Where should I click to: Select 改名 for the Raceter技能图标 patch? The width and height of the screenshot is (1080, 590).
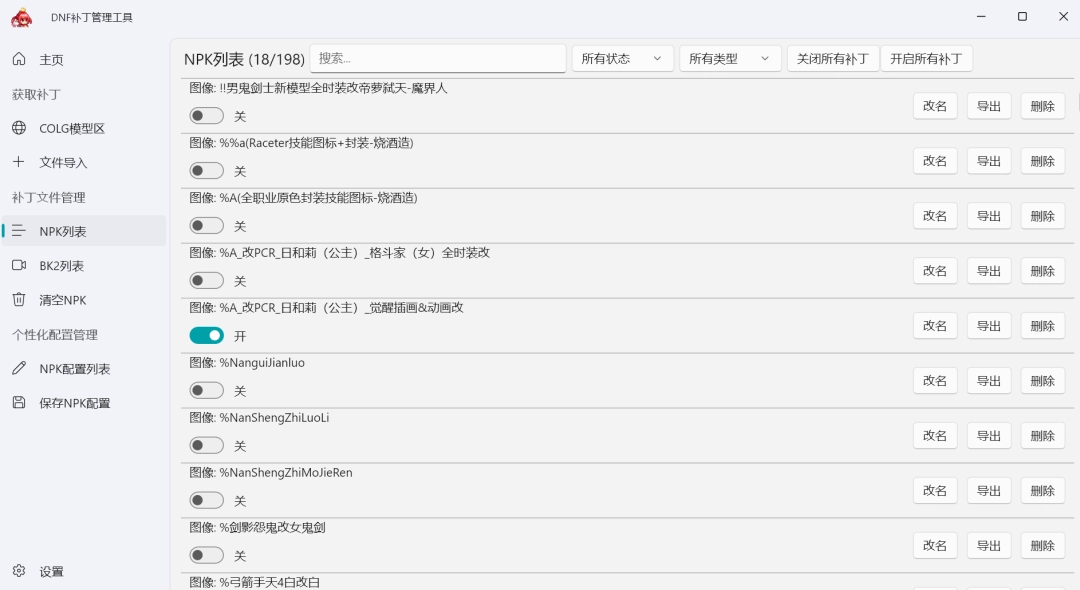[x=934, y=160]
